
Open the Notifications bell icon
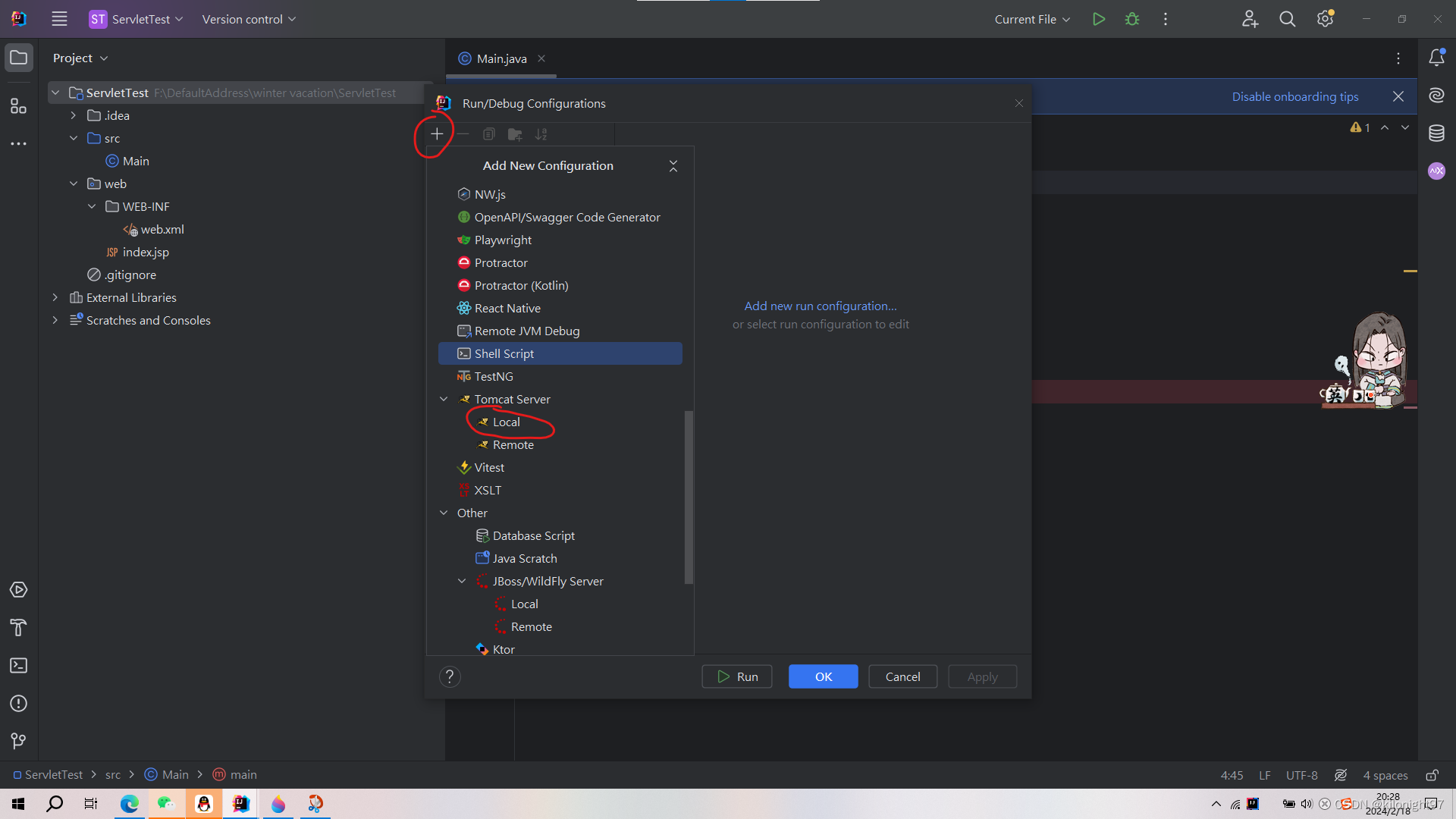[1436, 58]
